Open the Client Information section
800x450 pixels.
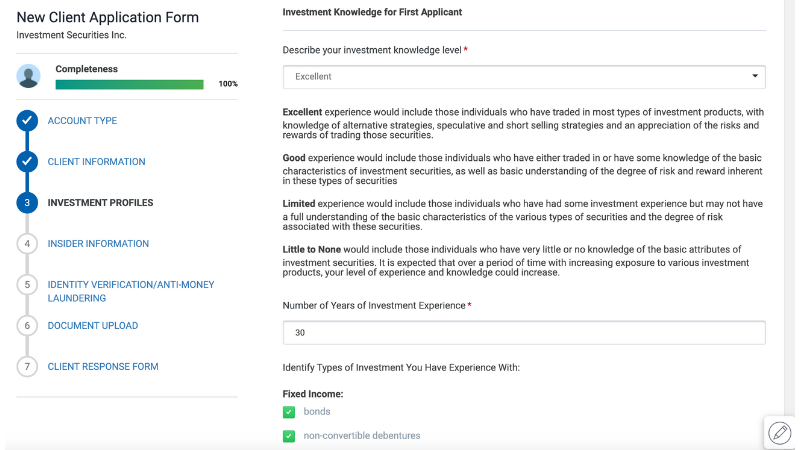point(96,162)
